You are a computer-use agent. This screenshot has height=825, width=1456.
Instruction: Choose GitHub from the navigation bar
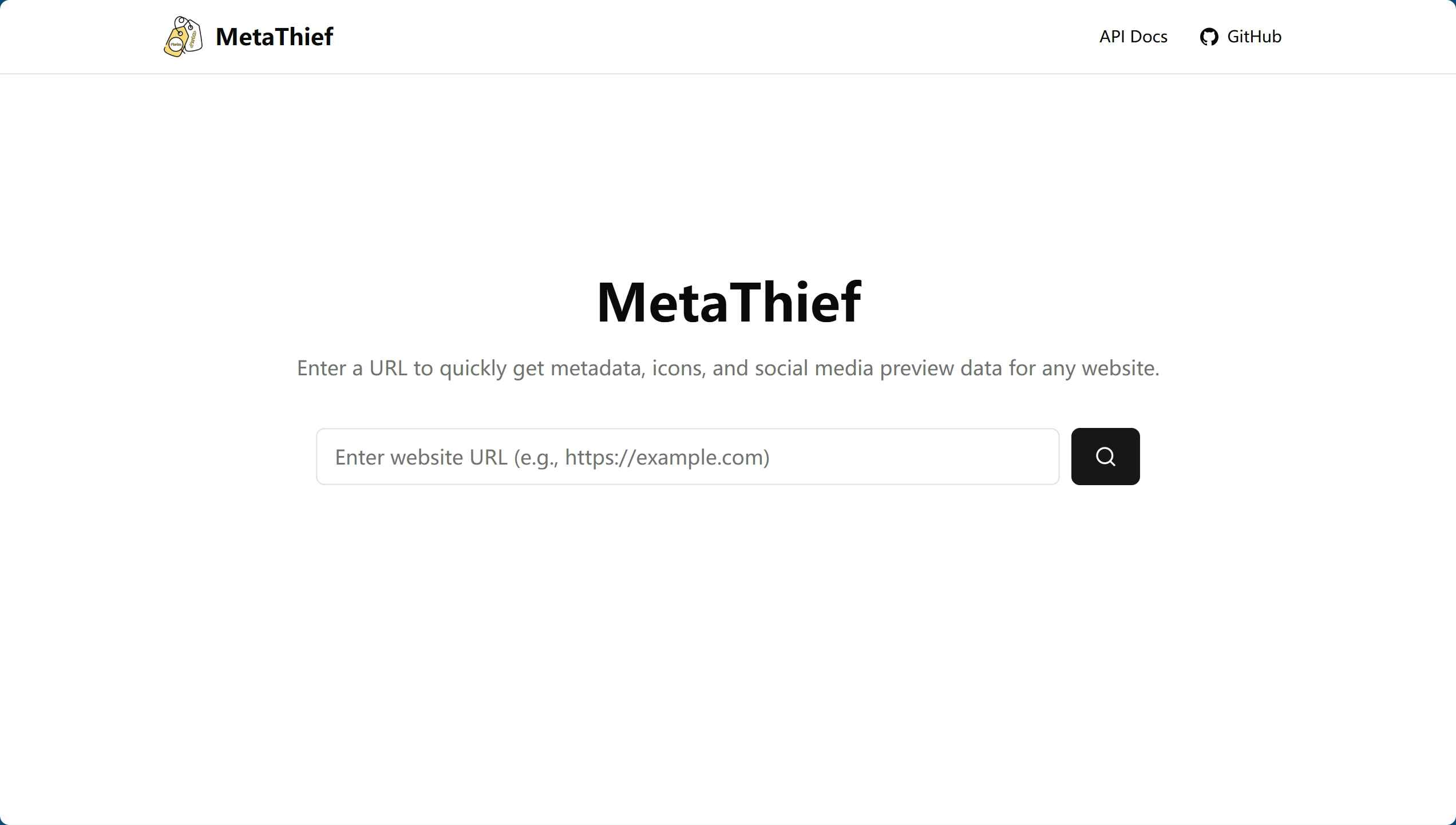(x=1241, y=36)
